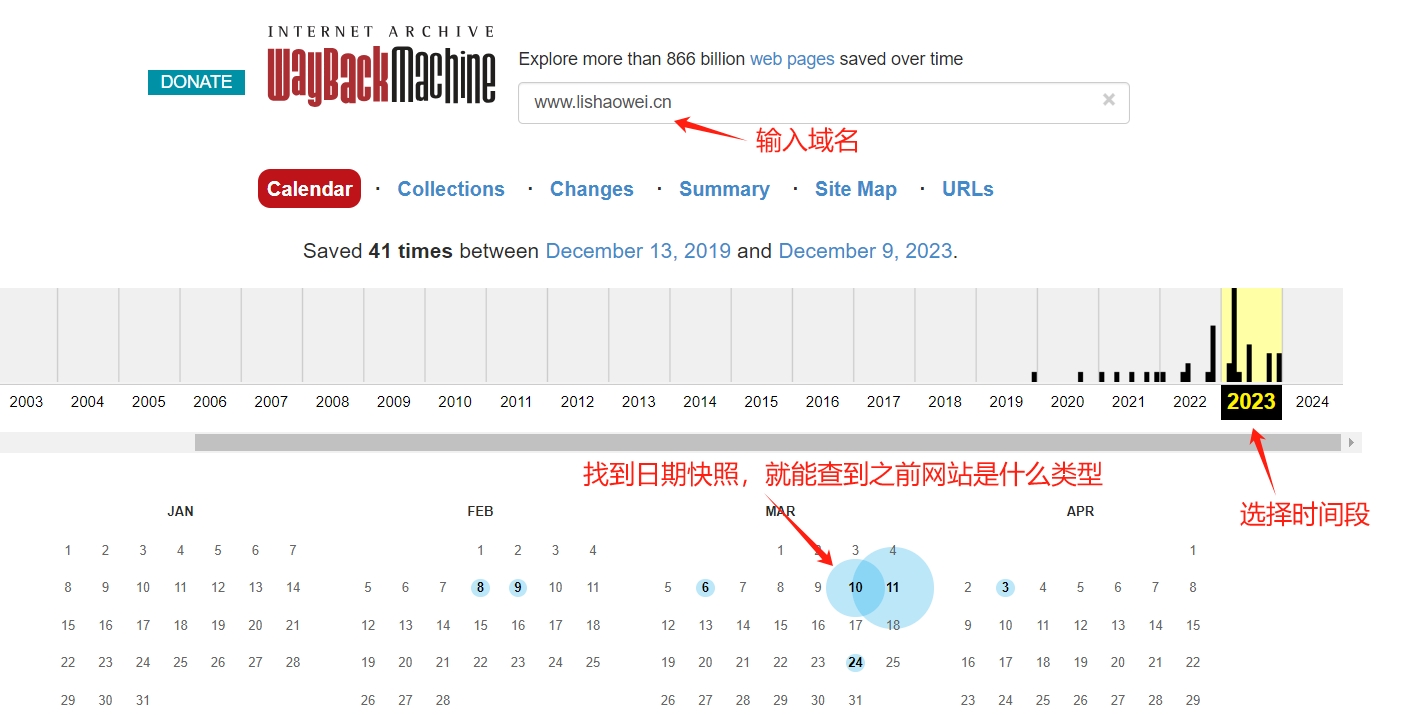Open the Changes view
Screen dimensions: 1412x715
click(x=591, y=188)
